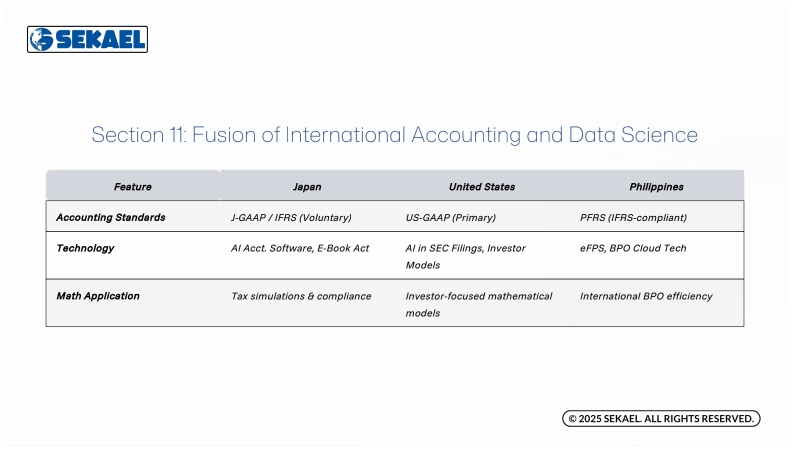
Task: Click the SEKAEL logo text
Action: tap(100, 39)
